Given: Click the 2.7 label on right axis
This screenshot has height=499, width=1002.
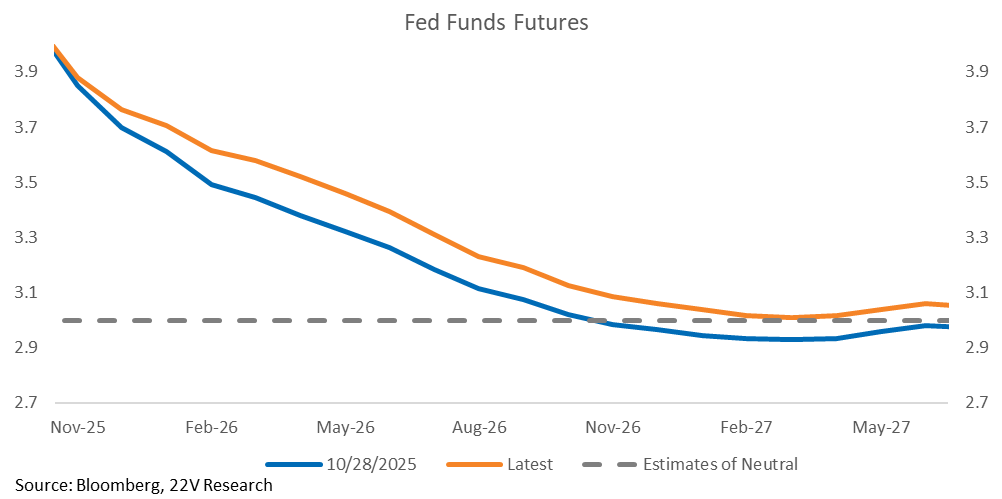Looking at the screenshot, I should pyautogui.click(x=975, y=403).
